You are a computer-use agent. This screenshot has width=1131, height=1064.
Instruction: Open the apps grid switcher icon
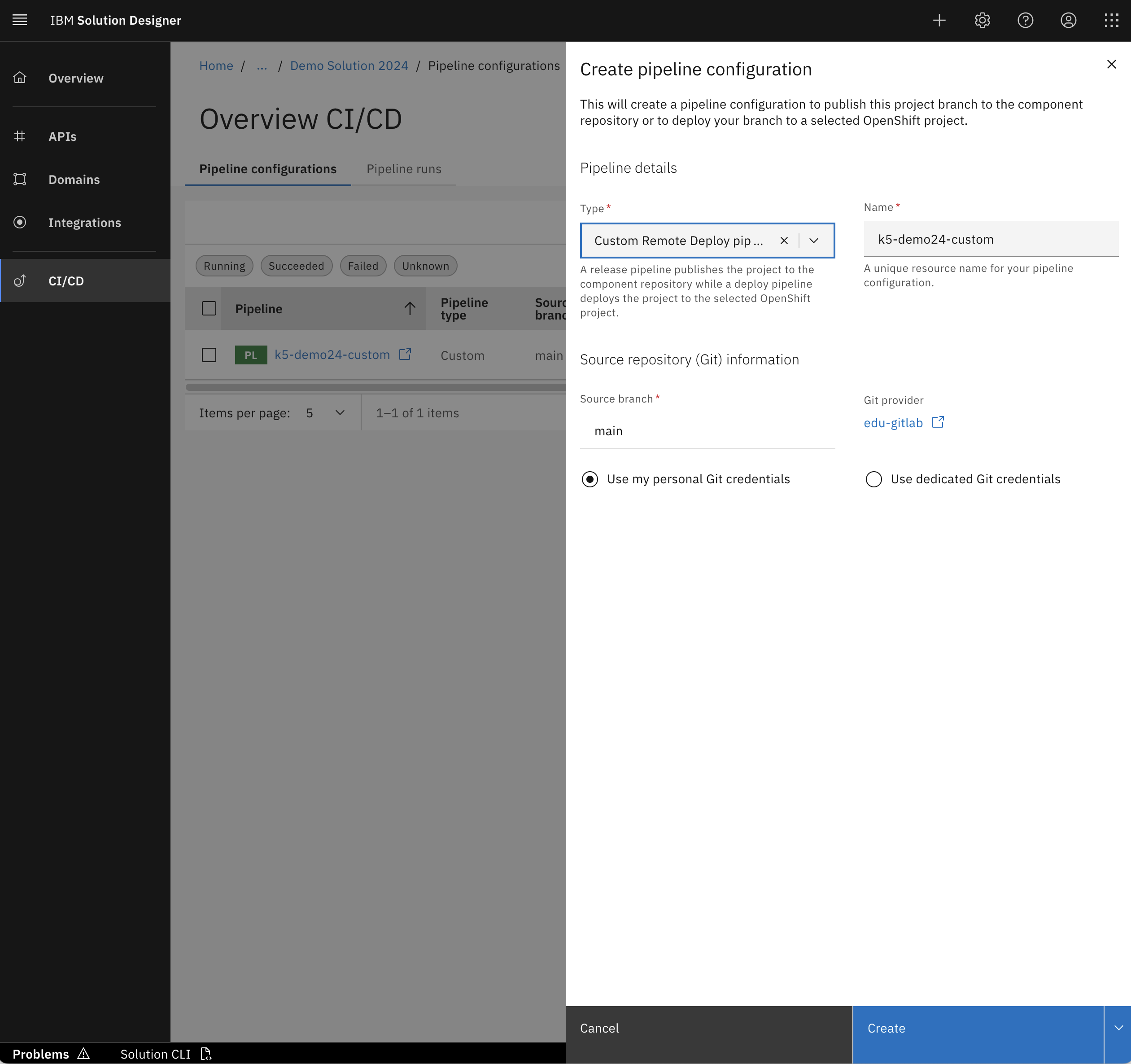1112,20
